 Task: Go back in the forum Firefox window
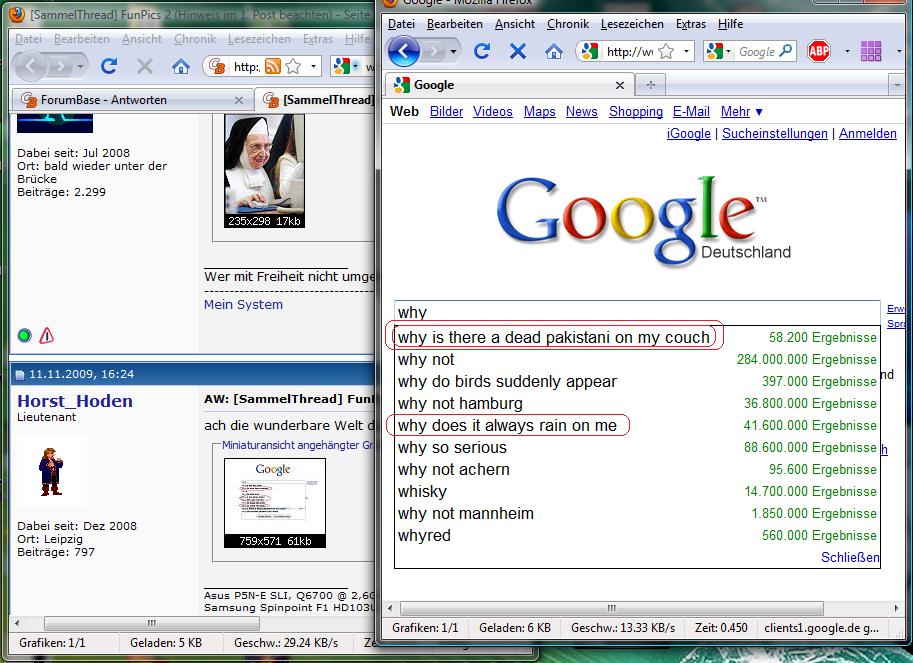point(31,66)
